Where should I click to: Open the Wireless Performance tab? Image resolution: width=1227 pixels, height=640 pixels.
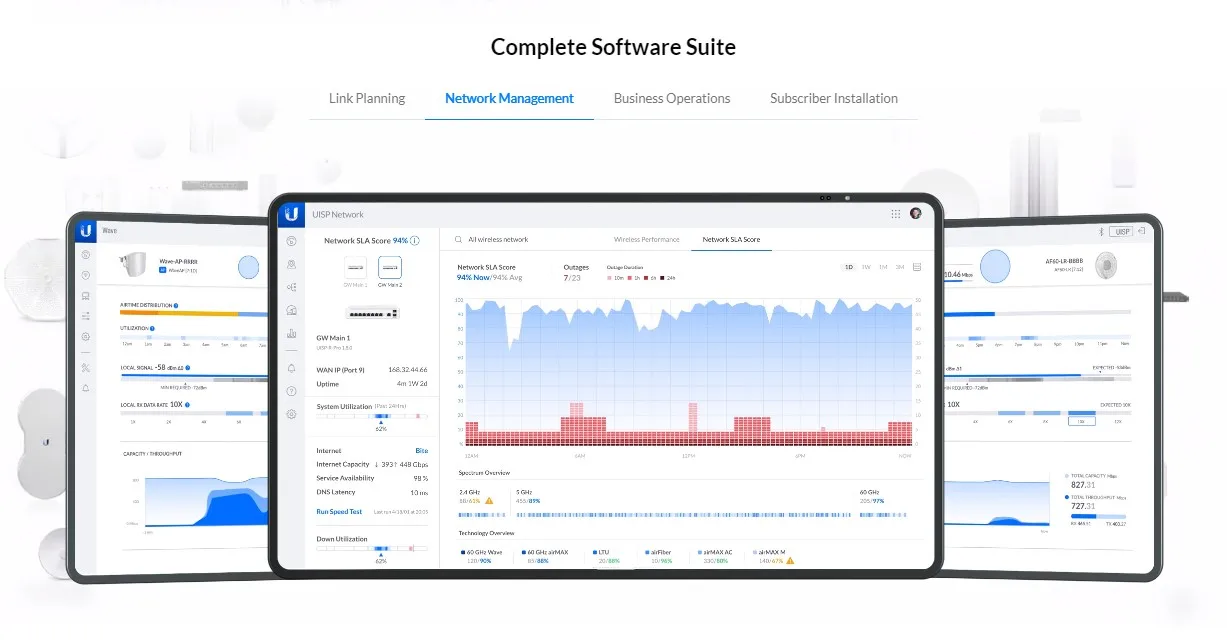coord(646,240)
